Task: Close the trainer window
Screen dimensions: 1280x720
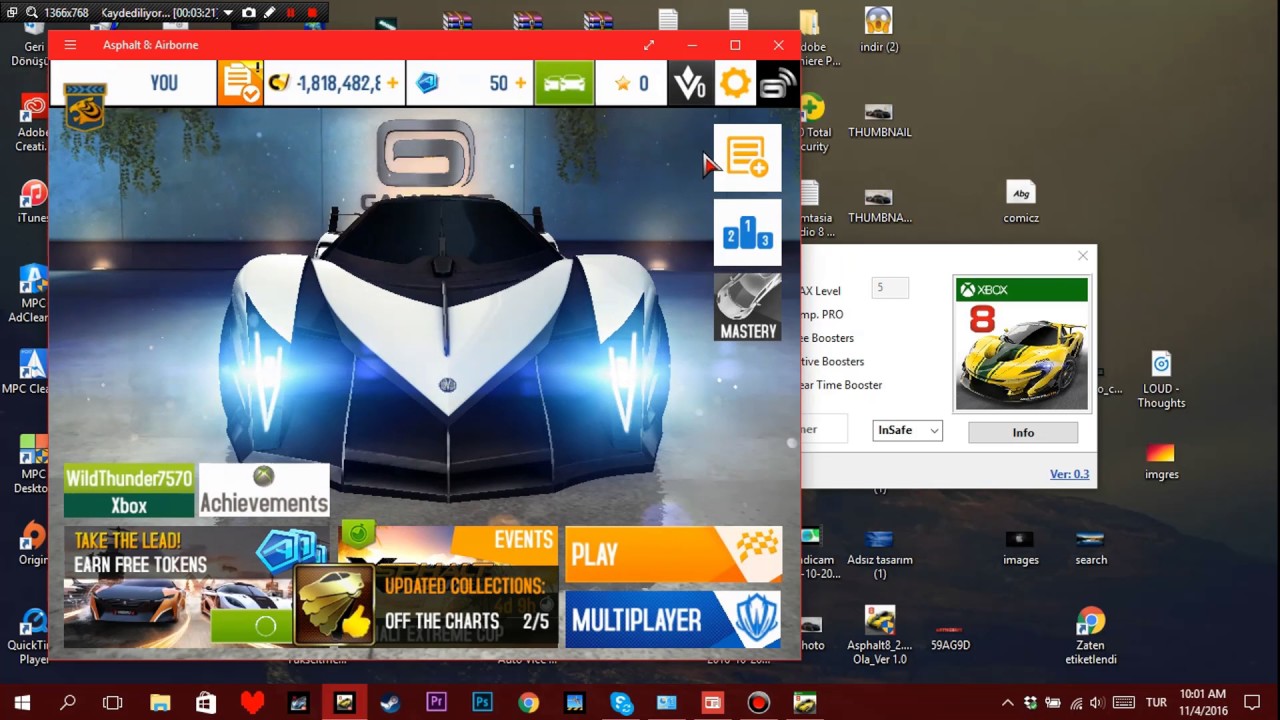Action: pyautogui.click(x=1082, y=256)
